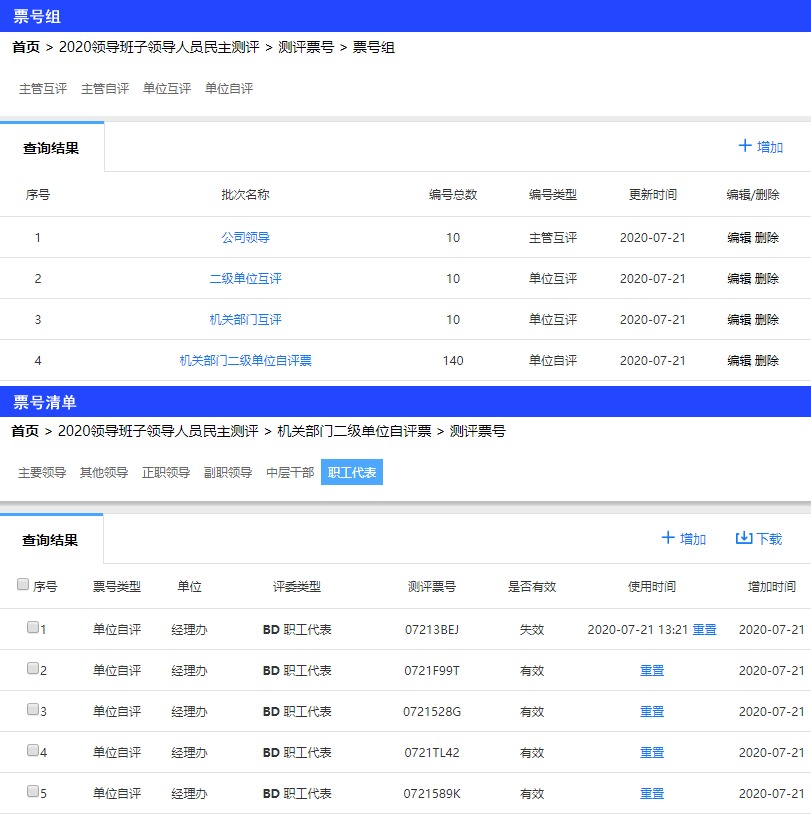Click the 下载 download icon
This screenshot has height=815, width=811.
click(x=744, y=537)
